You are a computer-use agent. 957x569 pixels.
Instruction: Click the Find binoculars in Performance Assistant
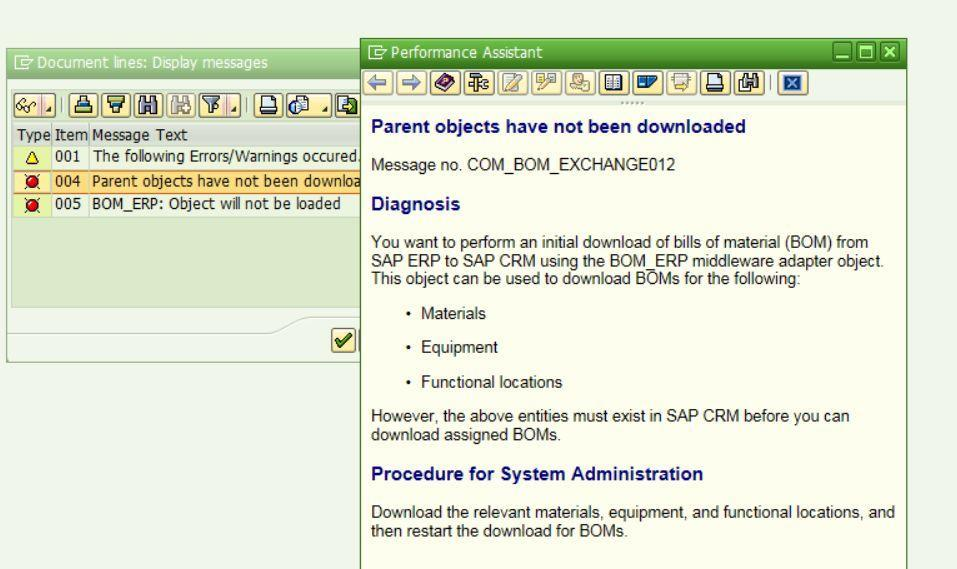748,83
